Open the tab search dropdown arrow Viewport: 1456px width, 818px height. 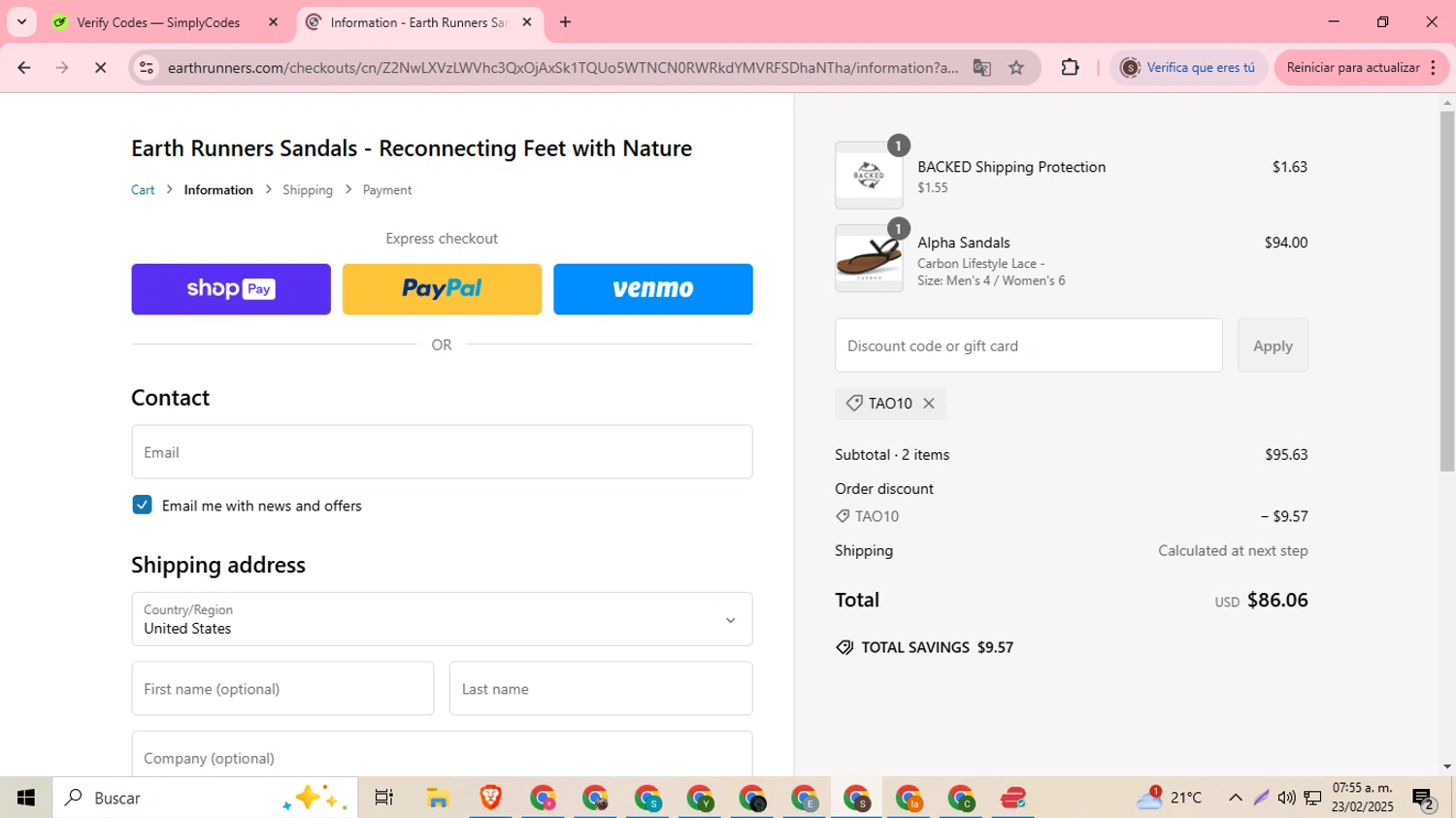pos(21,22)
